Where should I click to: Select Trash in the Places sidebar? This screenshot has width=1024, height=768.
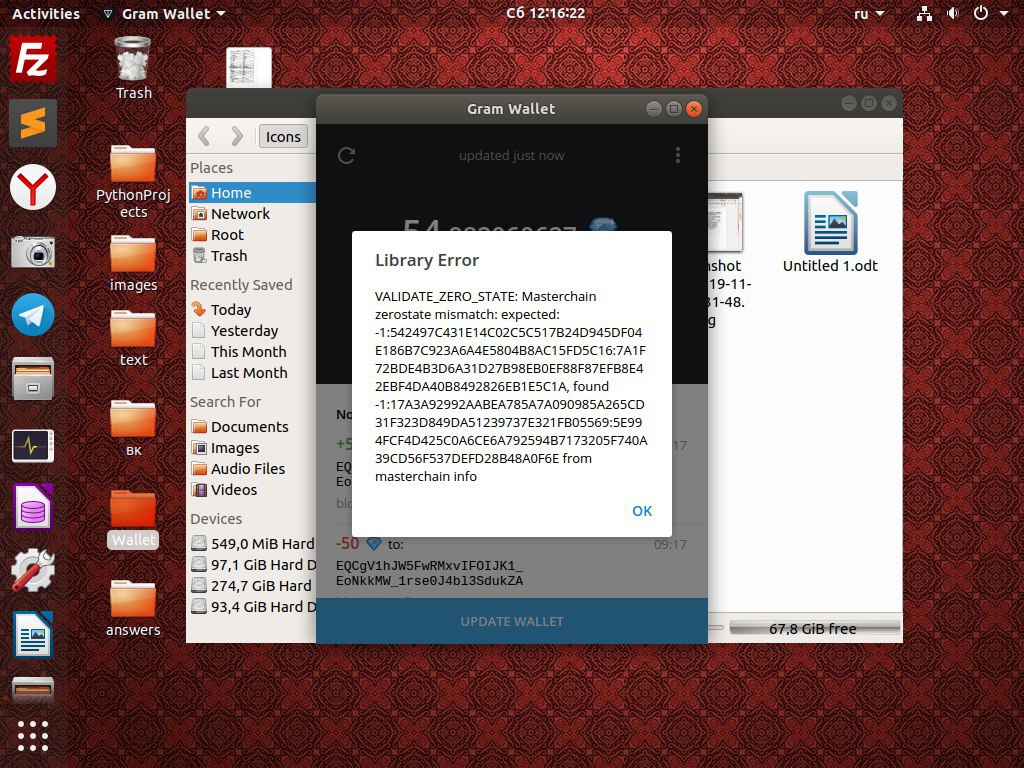click(x=252, y=255)
